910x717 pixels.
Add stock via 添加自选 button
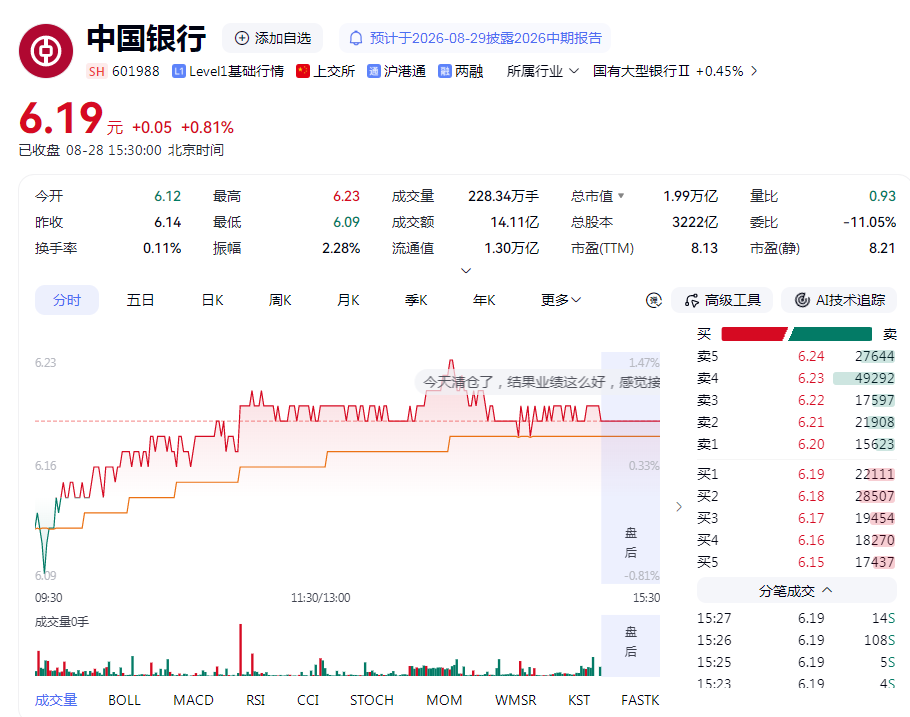coord(273,38)
